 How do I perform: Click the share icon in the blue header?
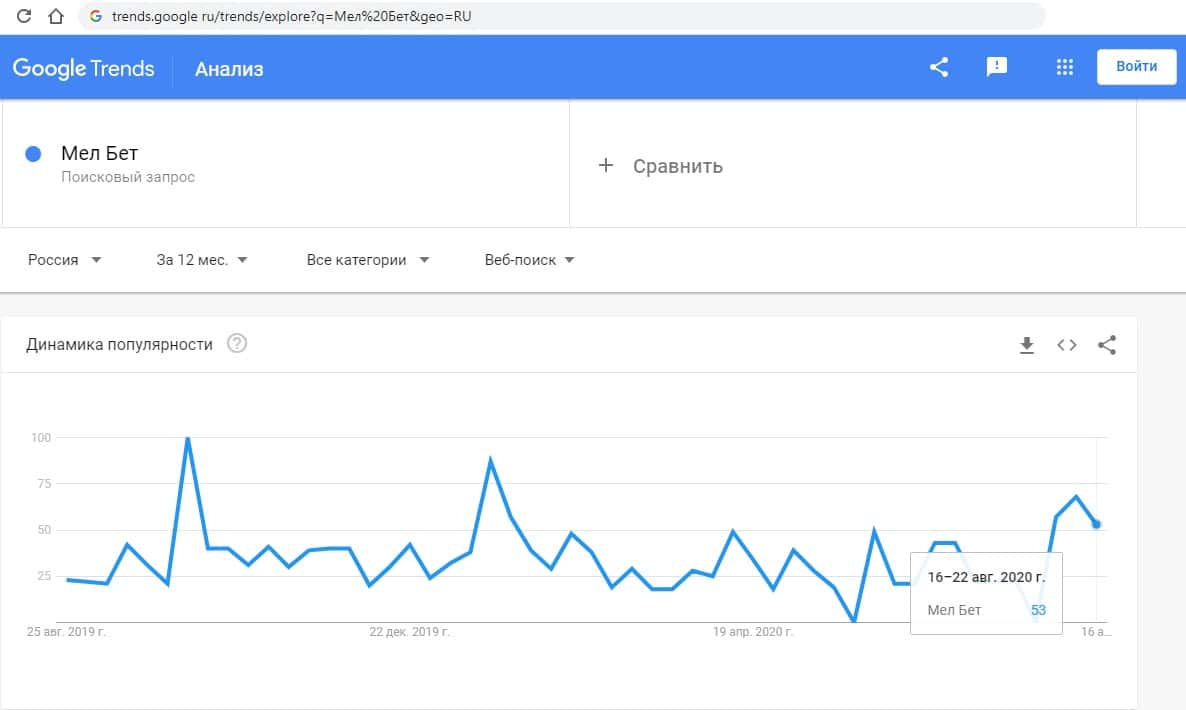click(938, 67)
